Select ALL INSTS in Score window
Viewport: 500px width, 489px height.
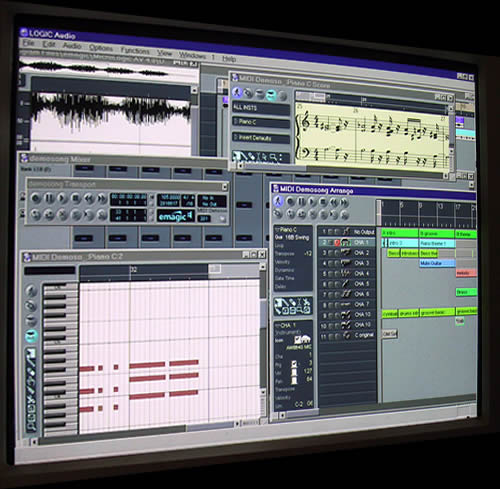tap(261, 108)
